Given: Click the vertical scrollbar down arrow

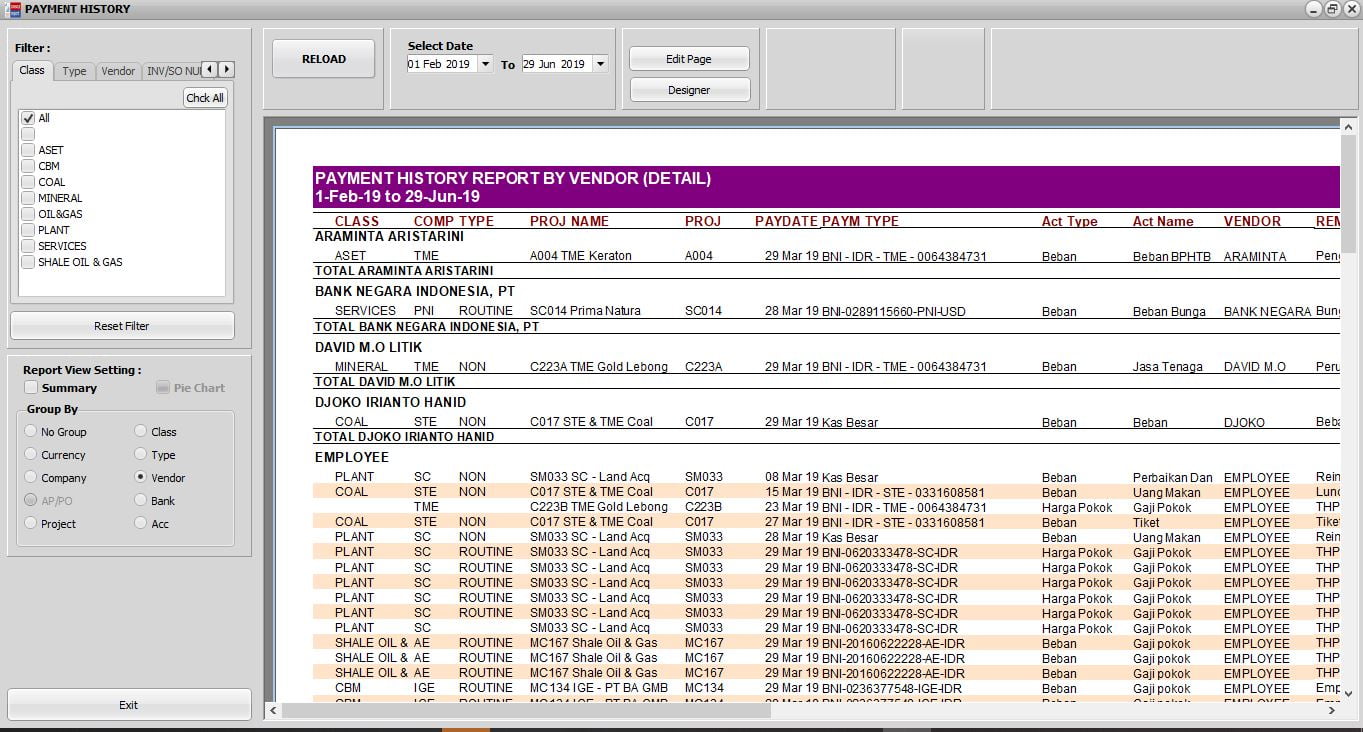Looking at the screenshot, I should [x=1348, y=693].
